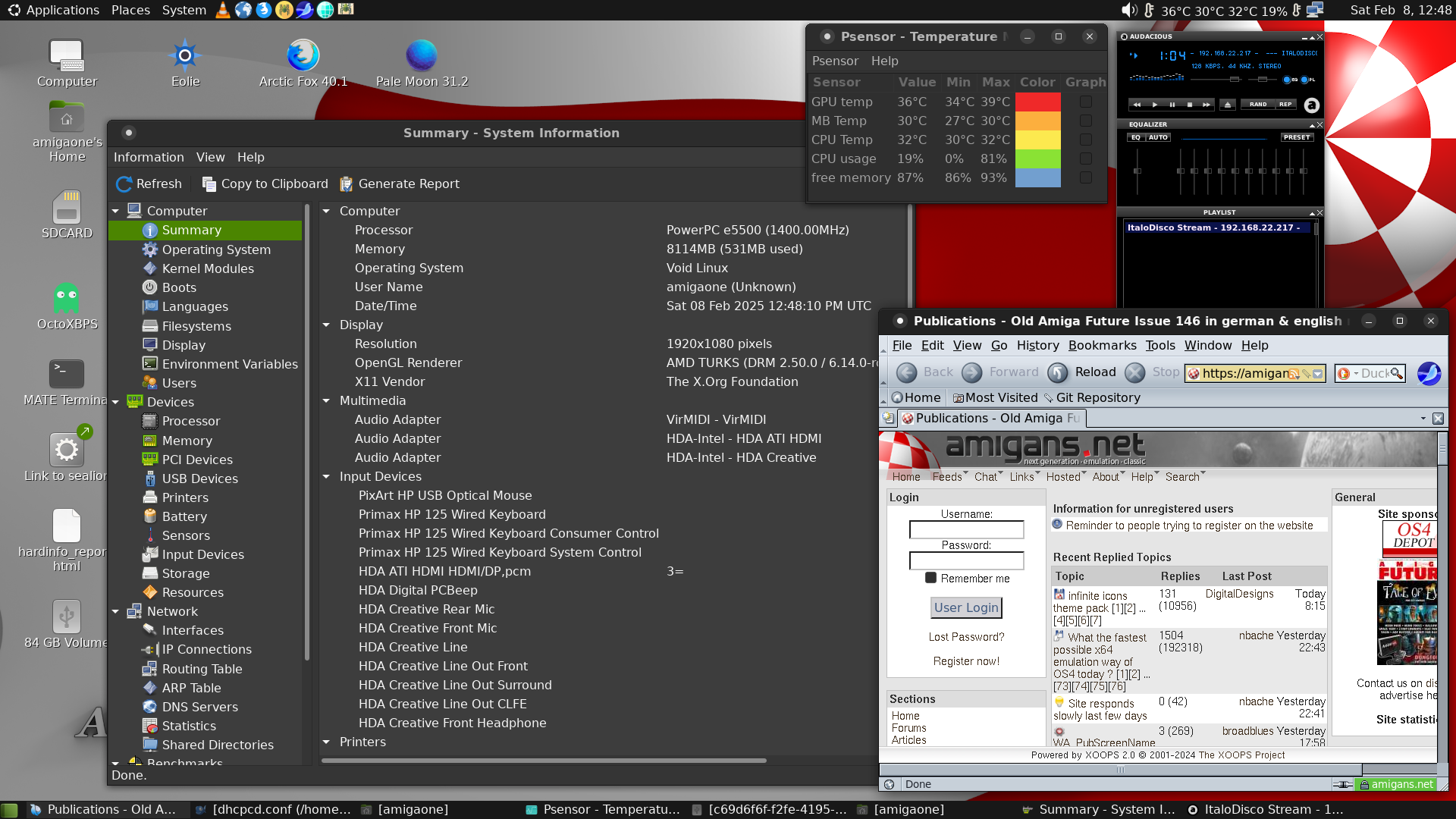This screenshot has height=819, width=1456.
Task: Skip to next track in Audacious
Action: click(x=1206, y=105)
